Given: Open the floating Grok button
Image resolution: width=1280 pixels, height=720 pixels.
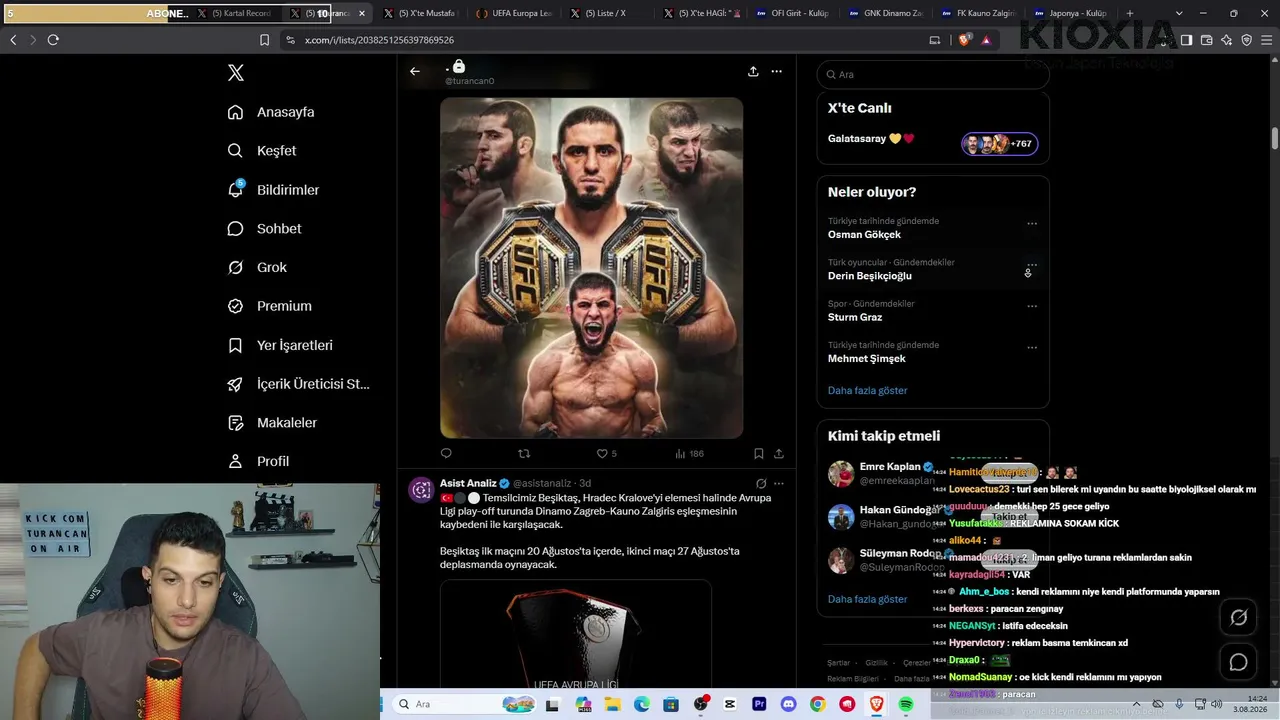Looking at the screenshot, I should pyautogui.click(x=1238, y=618).
